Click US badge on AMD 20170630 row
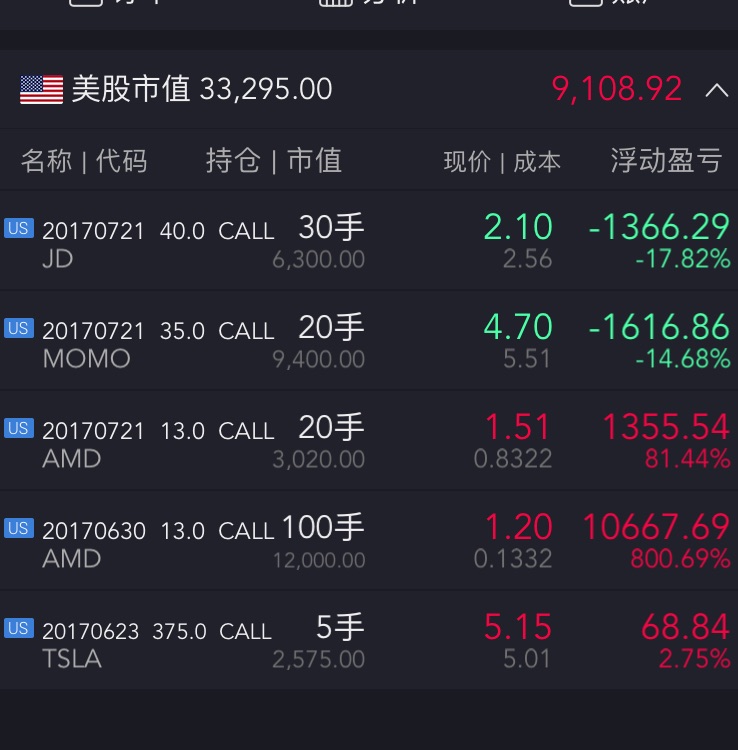738x750 pixels. click(18, 528)
